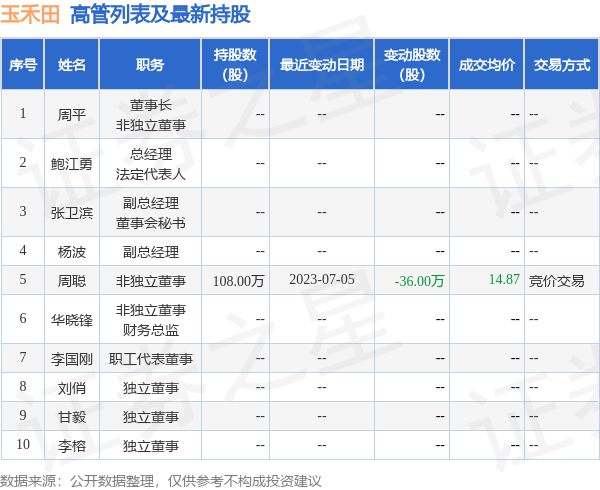Screen dimensions: 600x490
Task: Click row number 3
Action: pos(23,212)
